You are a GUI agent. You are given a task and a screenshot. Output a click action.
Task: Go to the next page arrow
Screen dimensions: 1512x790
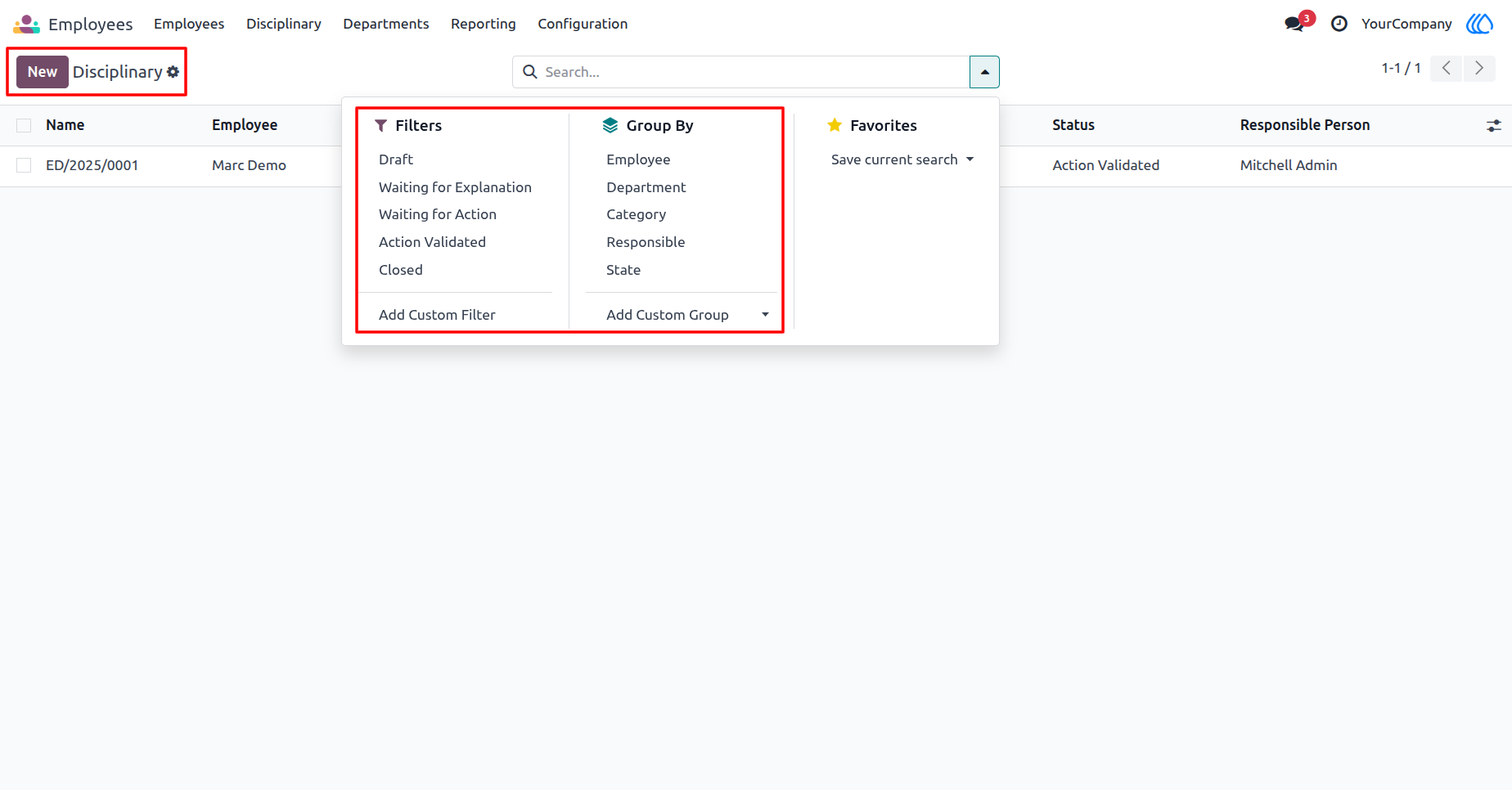1479,68
